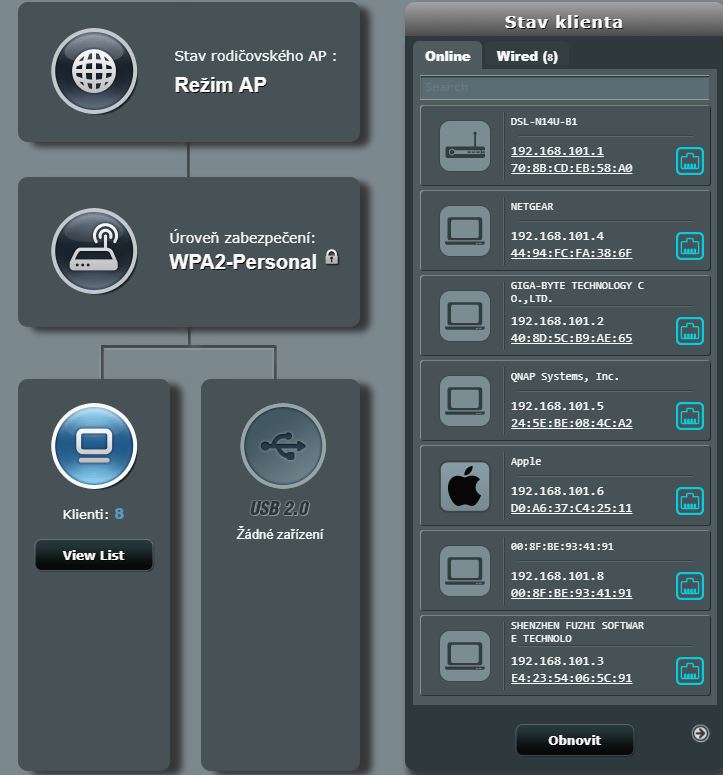Image resolution: width=723 pixels, height=775 pixels.
Task: Click the Apple logo device icon
Action: (465, 486)
